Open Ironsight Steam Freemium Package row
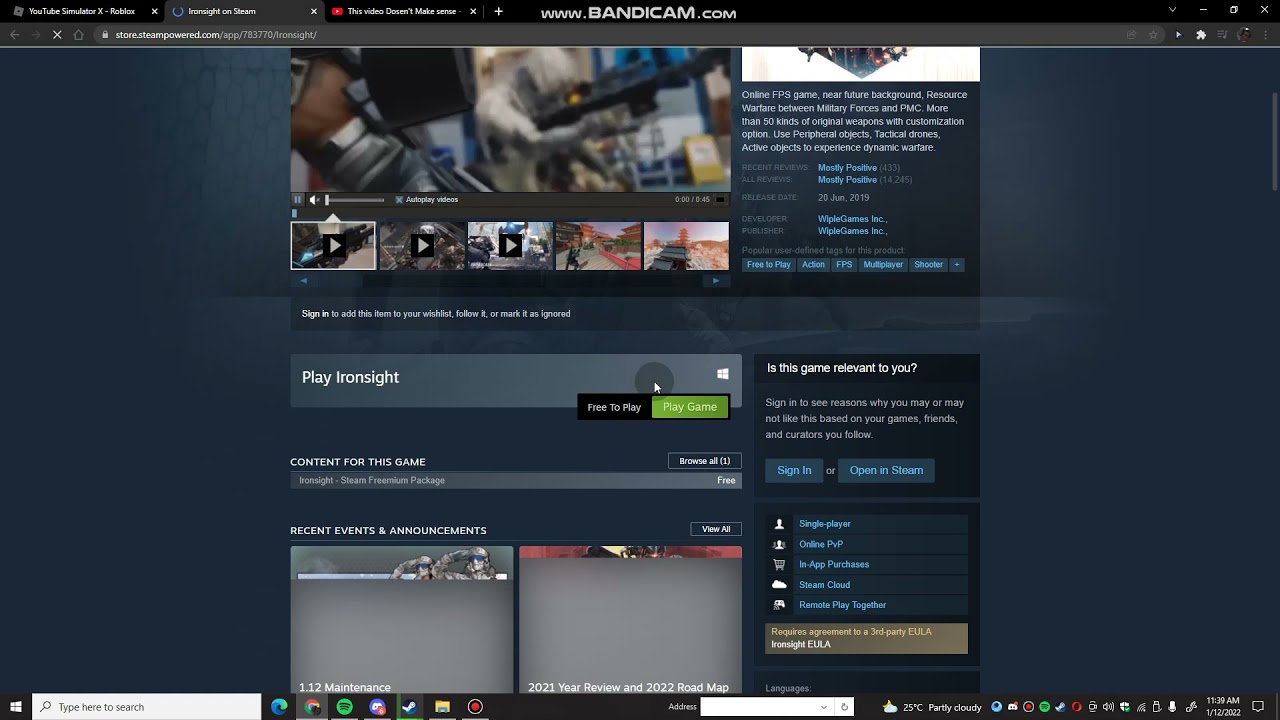Viewport: 1280px width, 720px height. tap(516, 480)
